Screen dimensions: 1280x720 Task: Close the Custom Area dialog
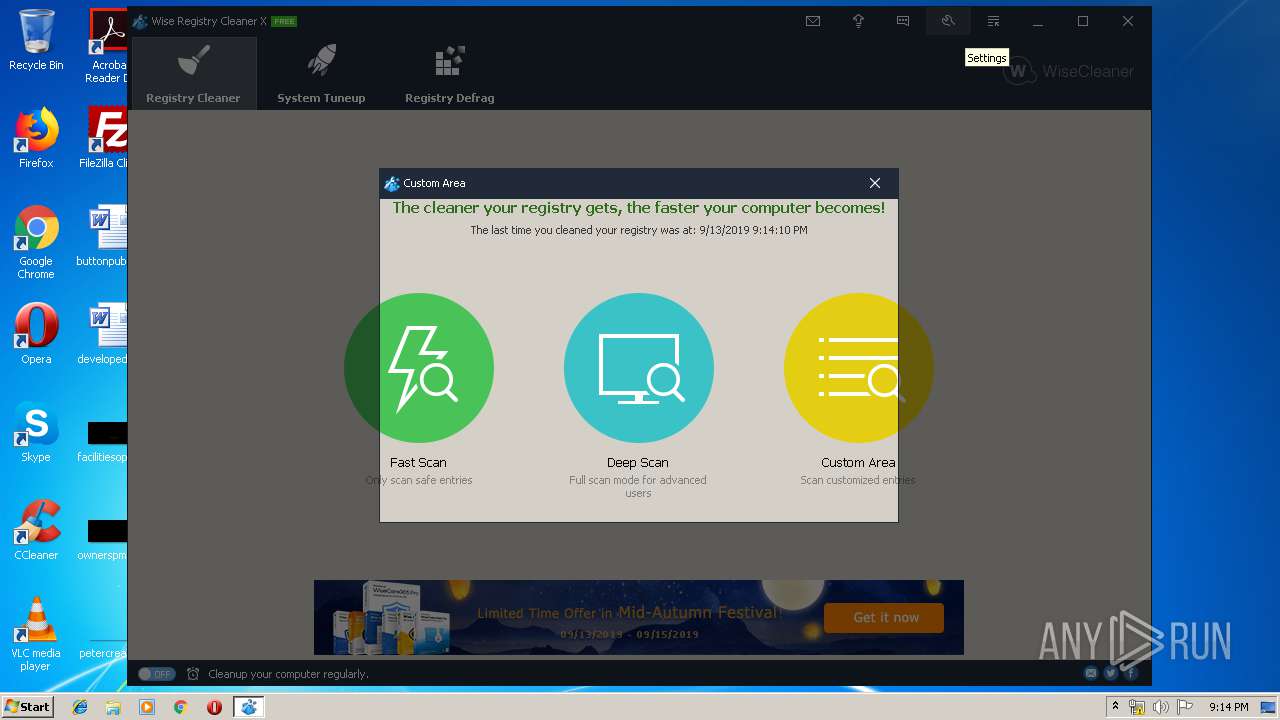tap(875, 183)
